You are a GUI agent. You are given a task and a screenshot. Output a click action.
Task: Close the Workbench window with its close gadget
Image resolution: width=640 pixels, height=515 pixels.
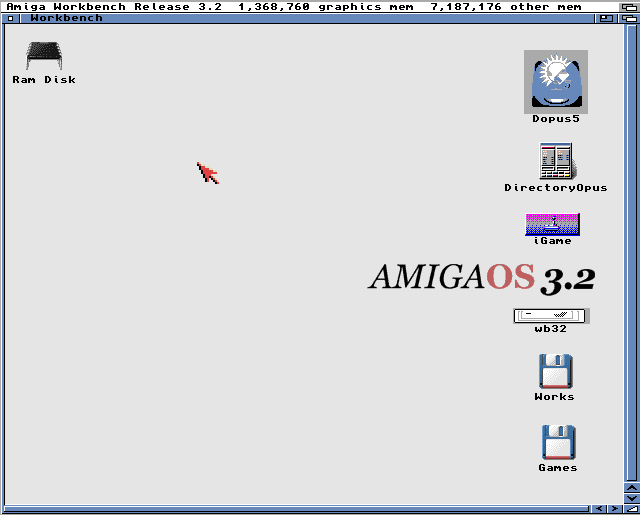(x=11, y=18)
